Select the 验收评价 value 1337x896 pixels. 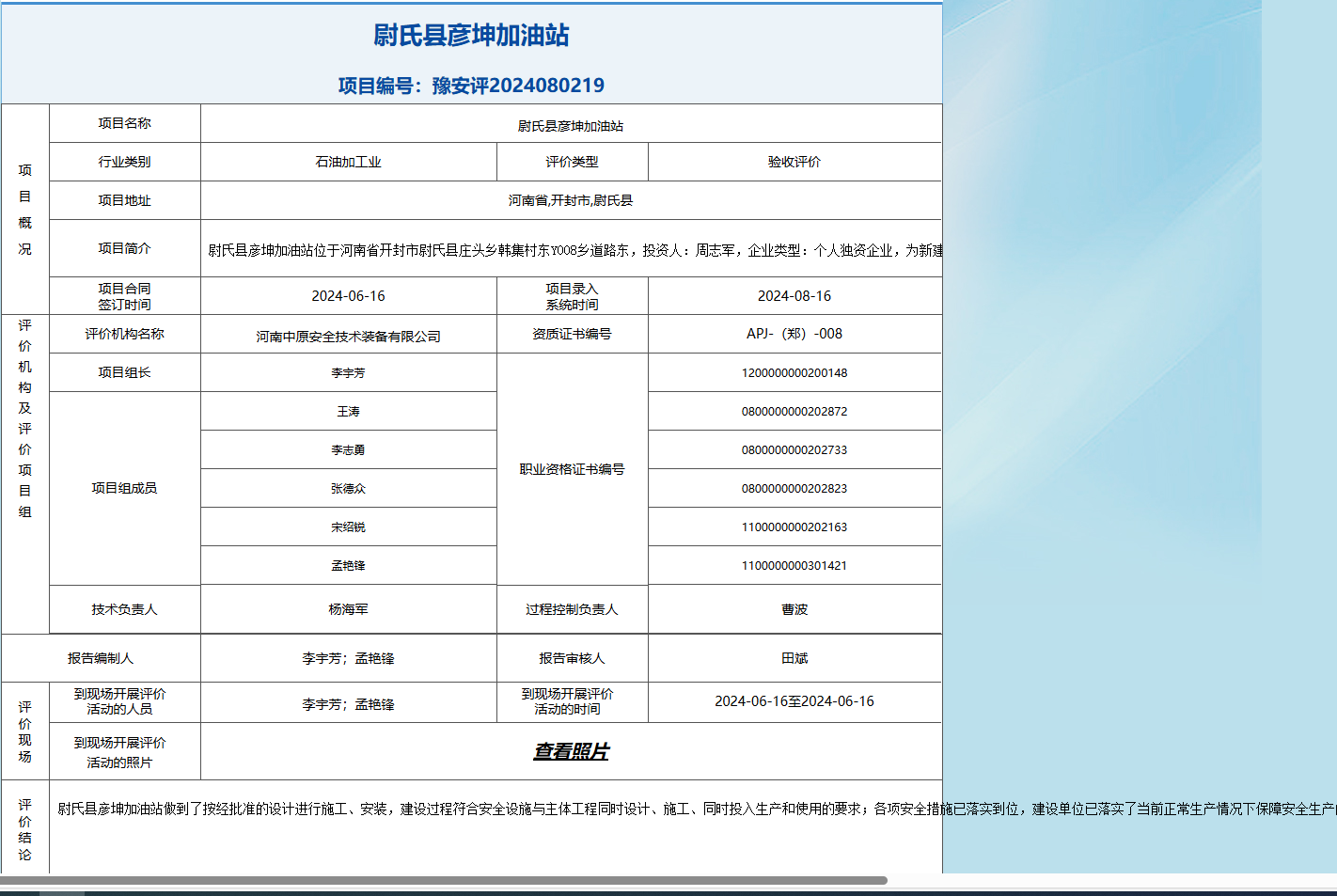(x=794, y=162)
